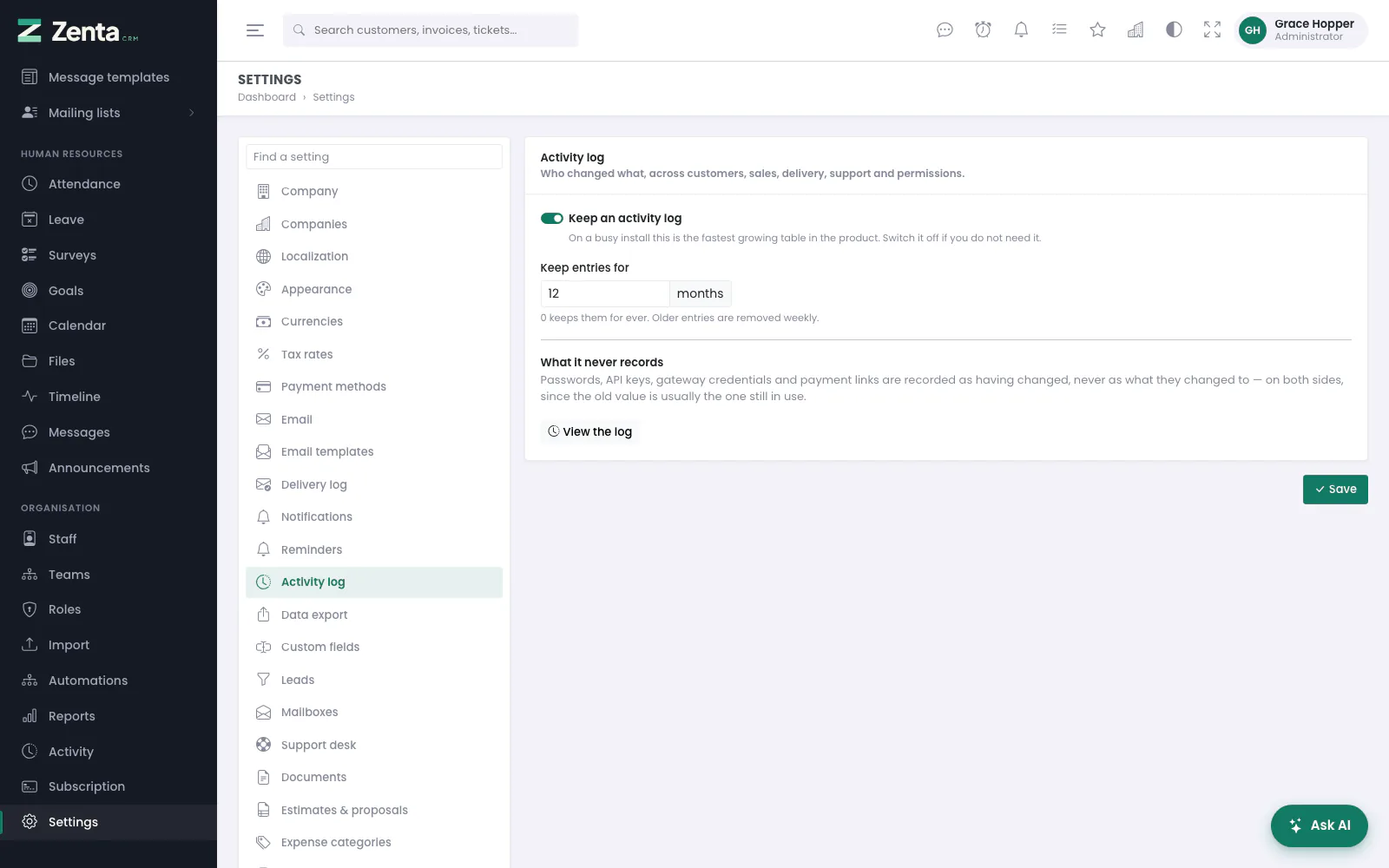1389x868 pixels.
Task: Open Support desk settings
Action: click(x=374, y=745)
